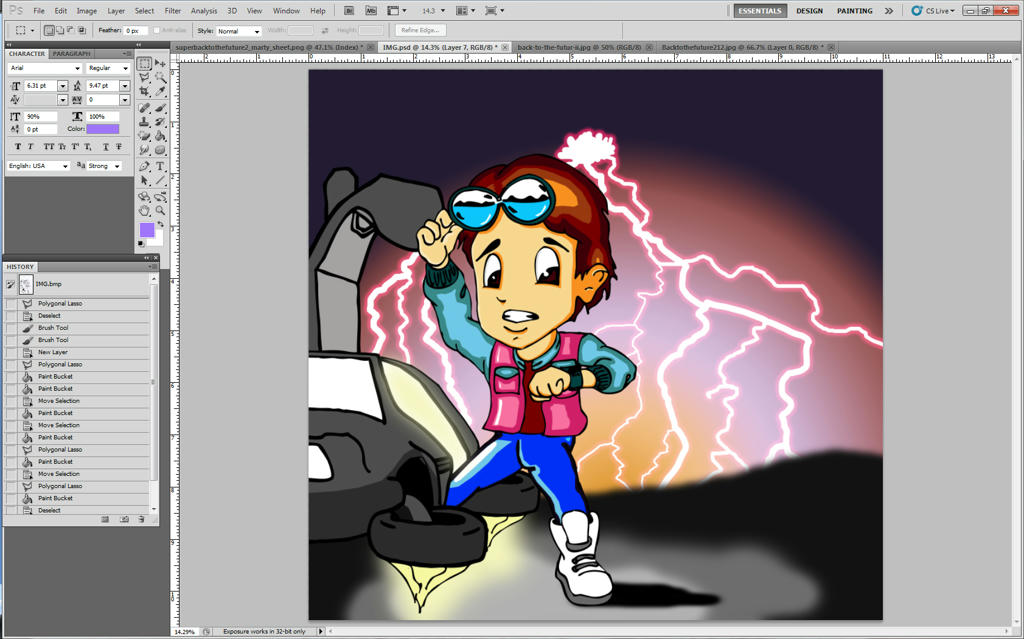
Task: Open the Filter menu
Action: pyautogui.click(x=173, y=10)
